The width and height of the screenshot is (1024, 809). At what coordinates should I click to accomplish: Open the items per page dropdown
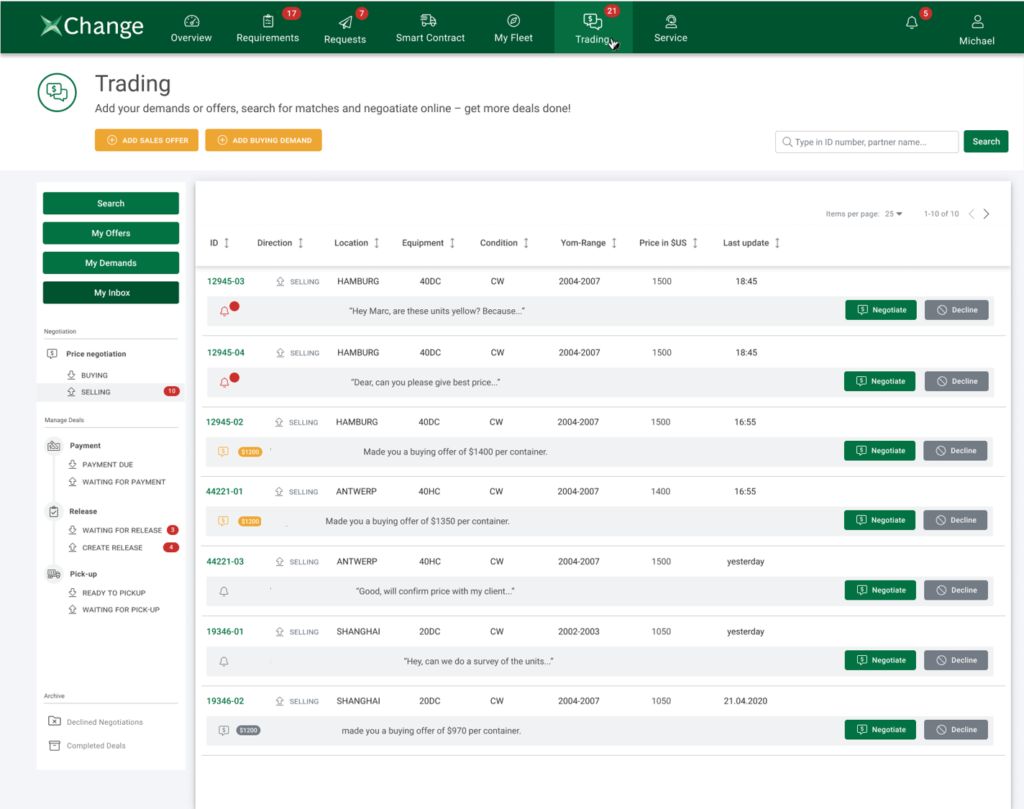point(893,214)
